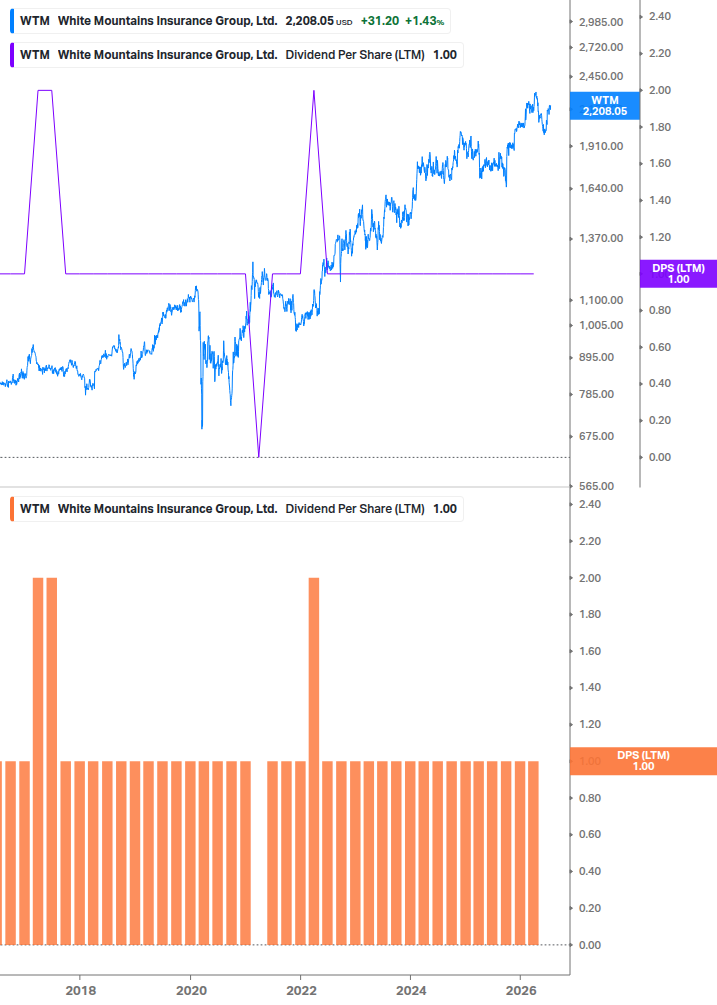Image resolution: width=717 pixels, height=1005 pixels.
Task: Click the 0.60 label on the upper dividend axis
Action: click(660, 347)
